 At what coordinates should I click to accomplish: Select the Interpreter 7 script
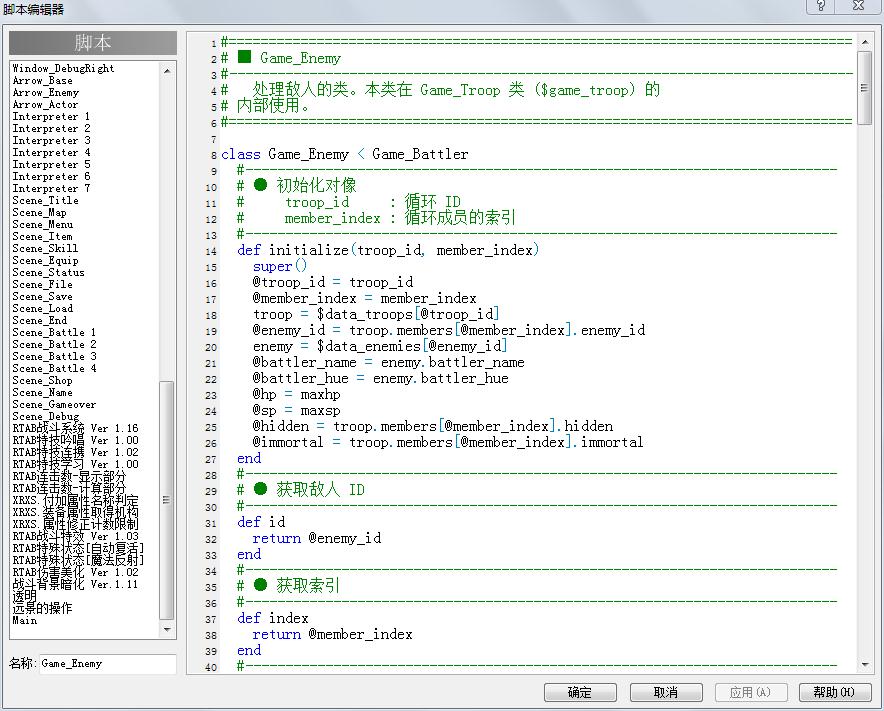[51, 189]
